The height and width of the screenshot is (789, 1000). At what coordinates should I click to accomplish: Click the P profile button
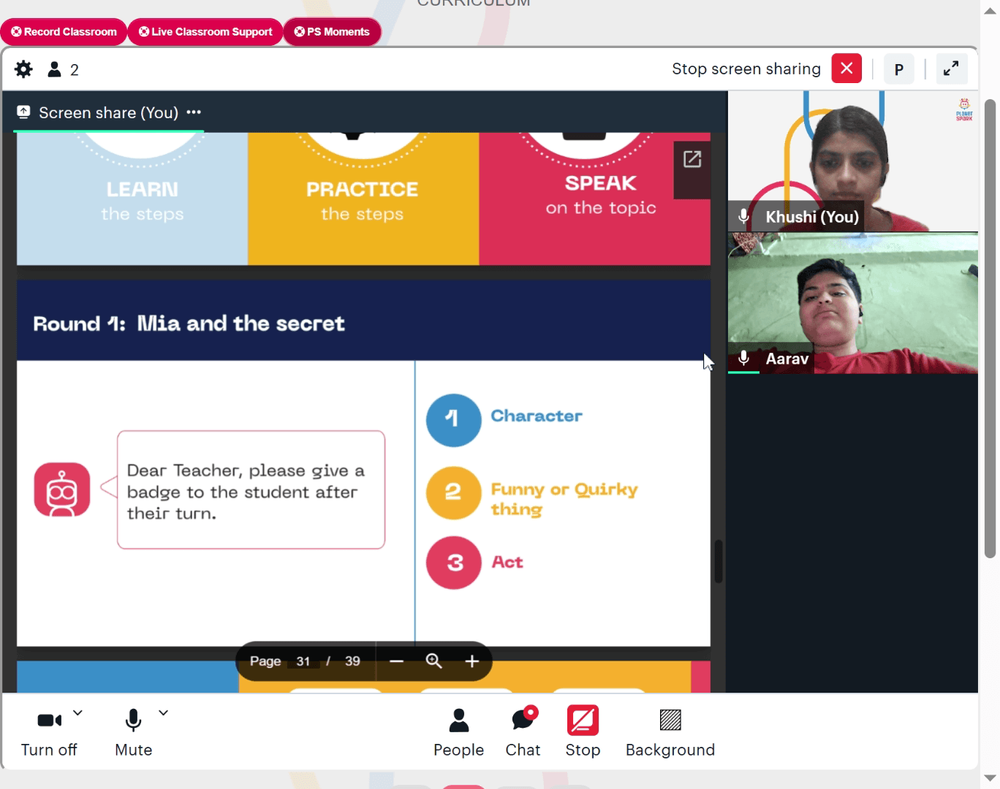pyautogui.click(x=899, y=69)
